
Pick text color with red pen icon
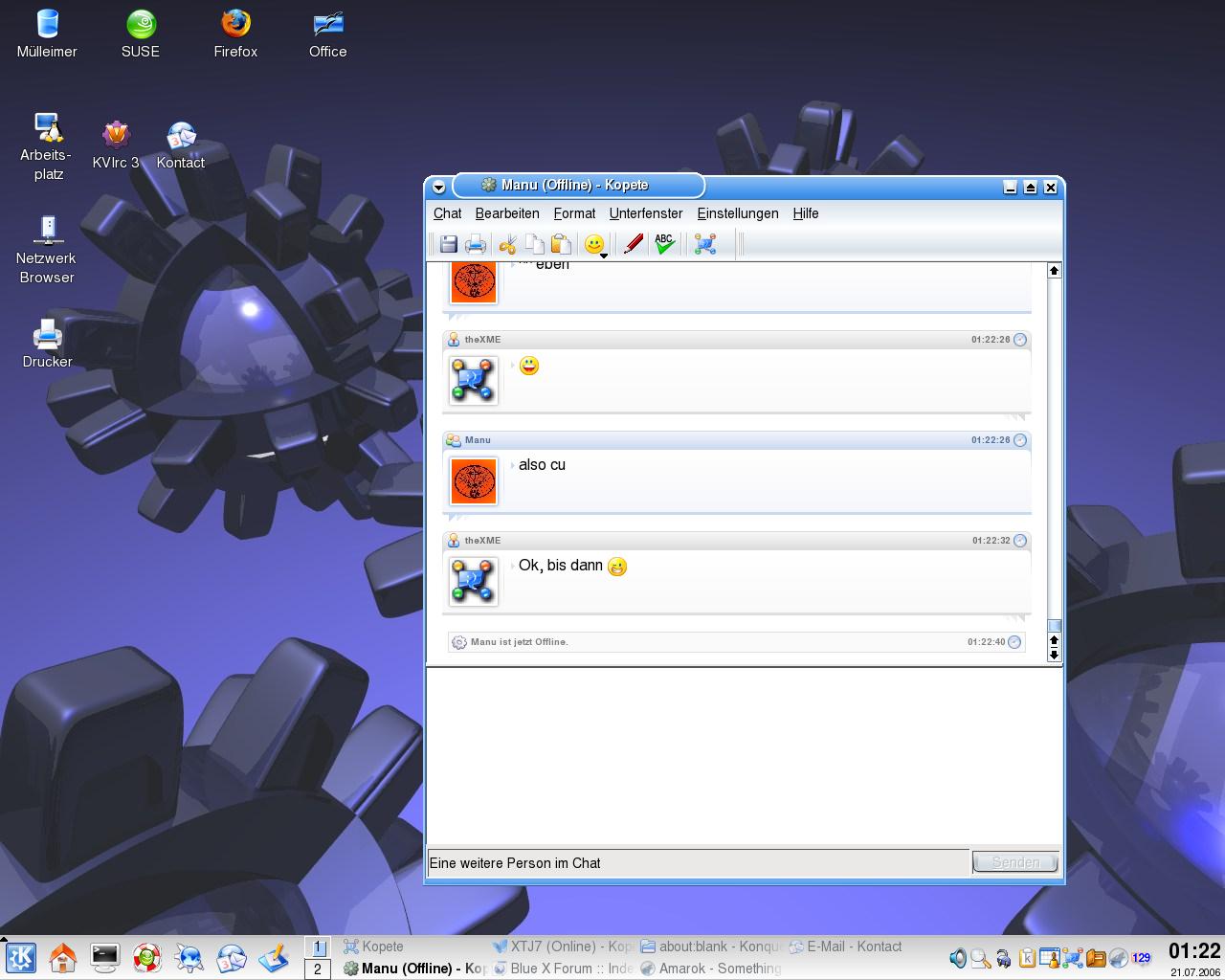(x=633, y=245)
